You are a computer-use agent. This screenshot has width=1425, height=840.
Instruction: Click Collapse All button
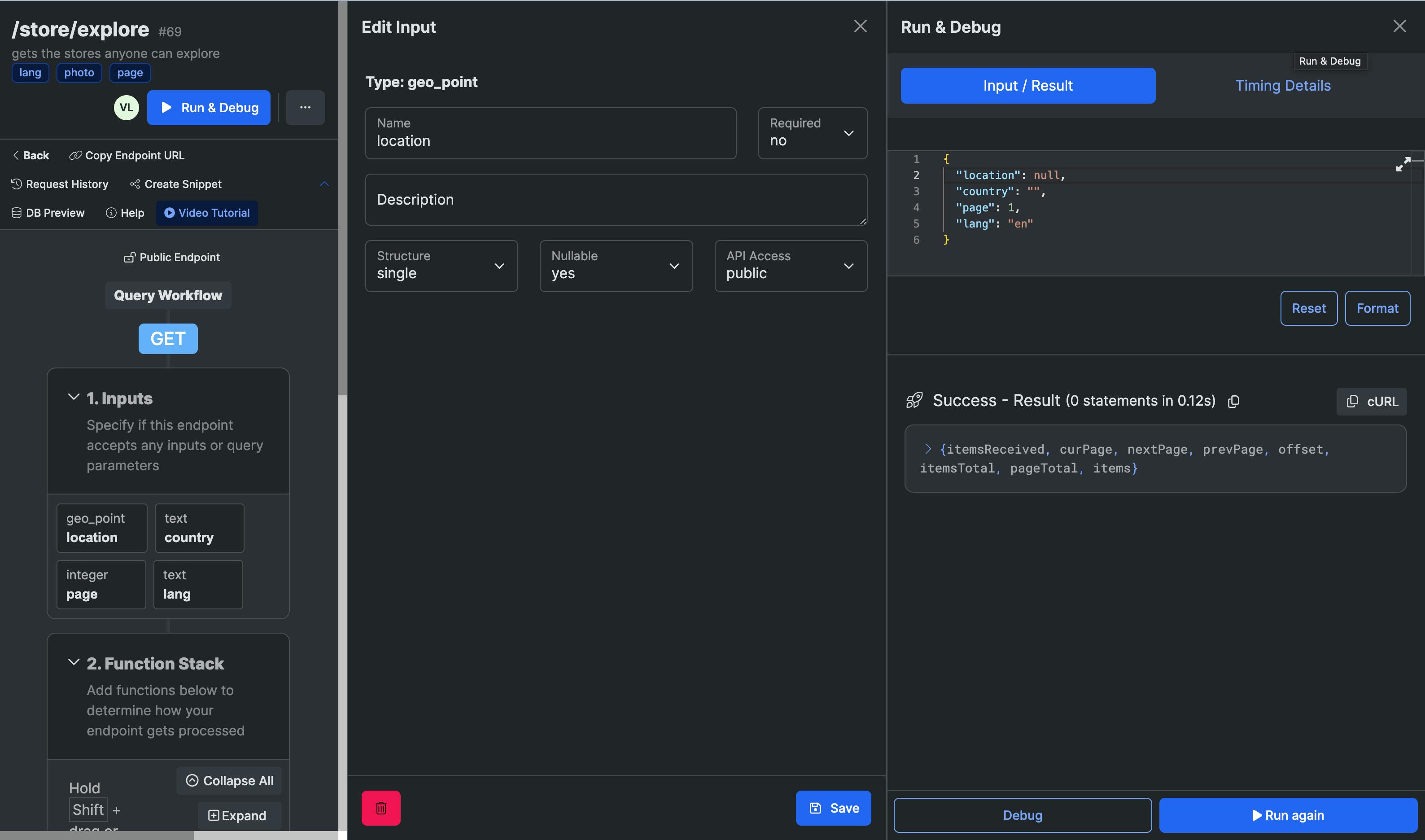[x=229, y=781]
